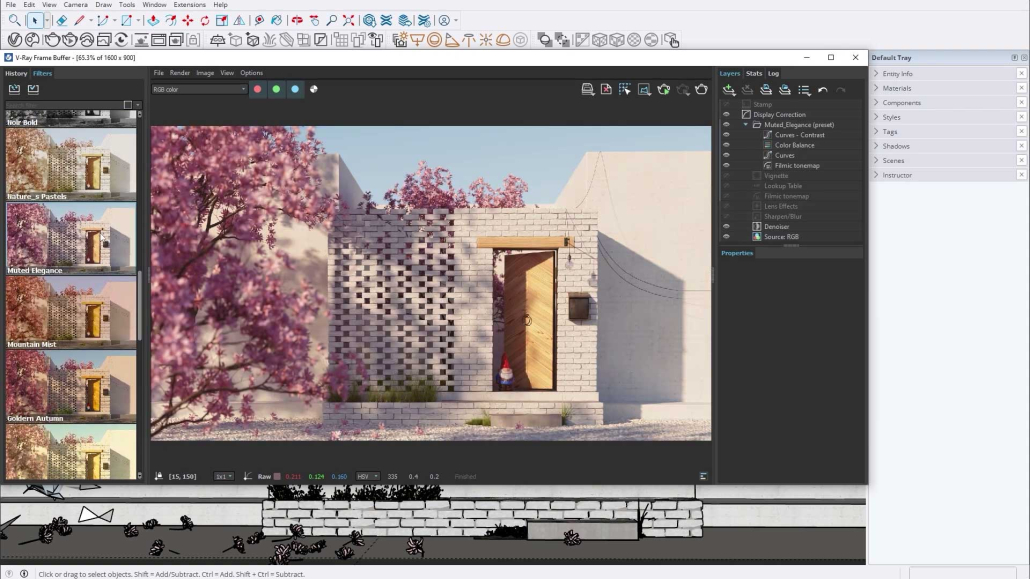
Task: Hide the Color Balance layer
Action: [x=726, y=145]
